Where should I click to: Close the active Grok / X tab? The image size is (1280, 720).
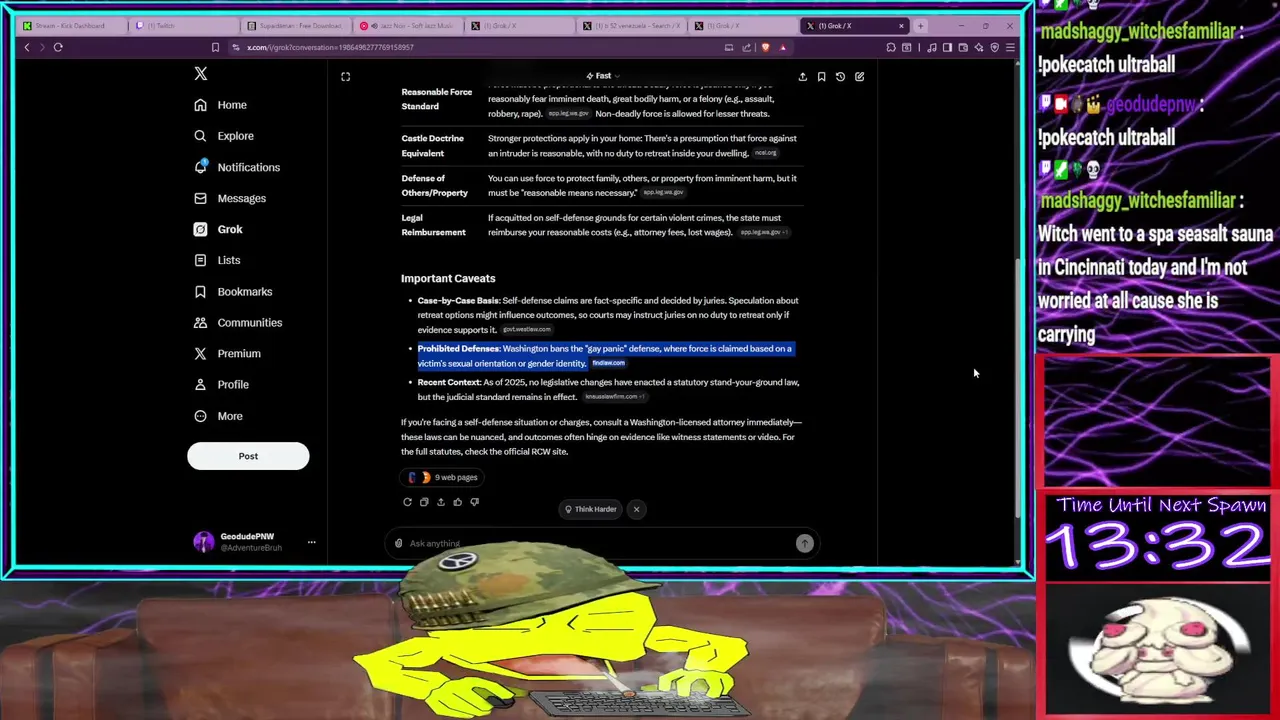pos(901,26)
